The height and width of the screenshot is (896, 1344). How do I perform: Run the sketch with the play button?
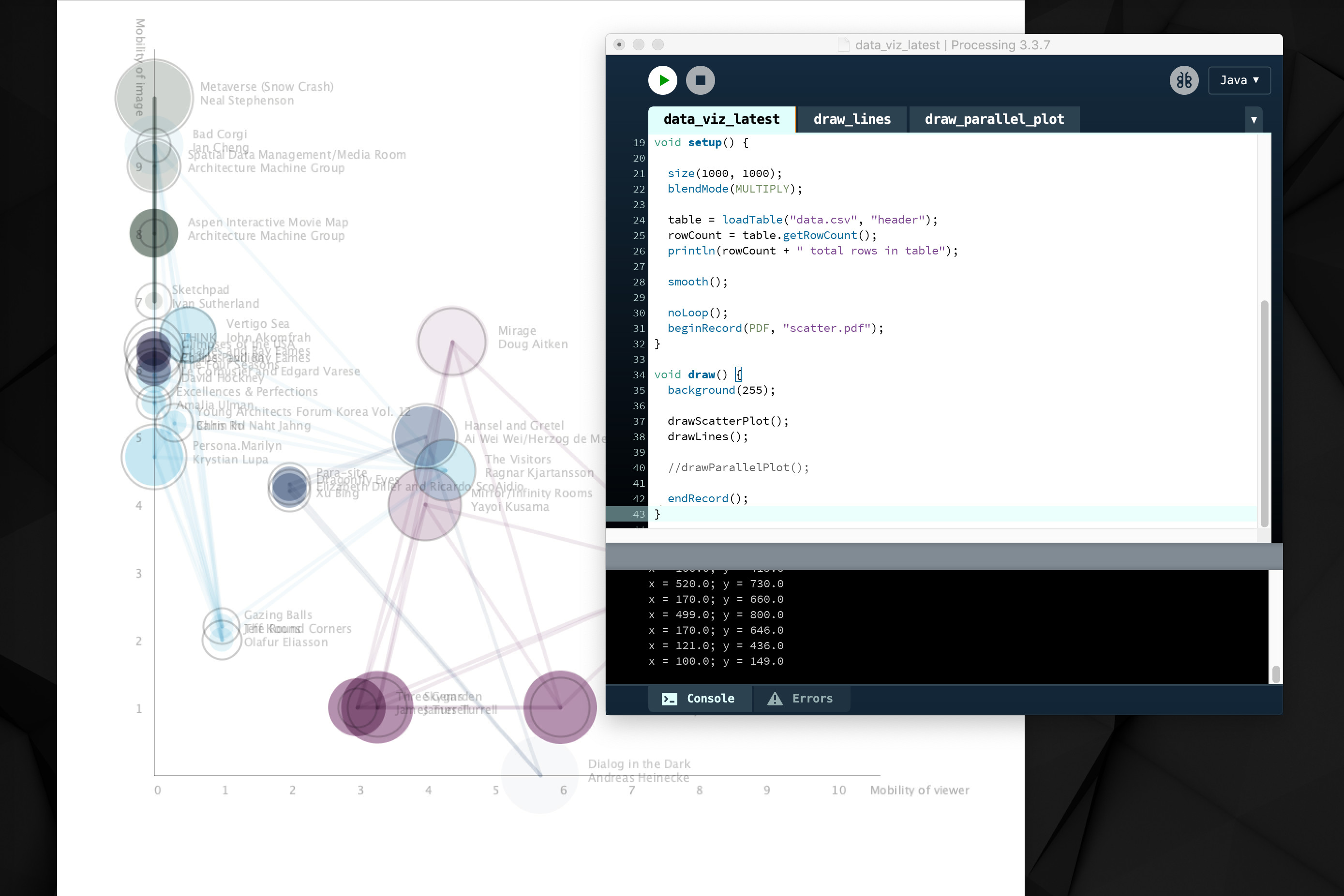pos(662,80)
